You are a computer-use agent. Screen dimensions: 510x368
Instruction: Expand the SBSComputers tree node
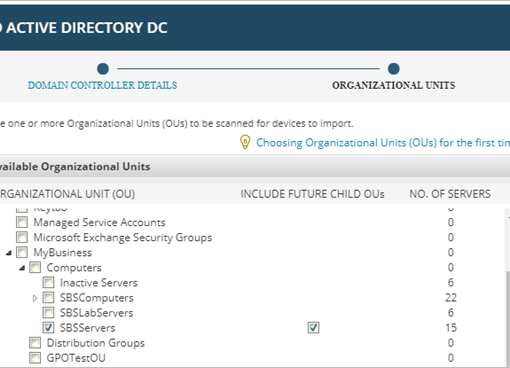pos(35,298)
